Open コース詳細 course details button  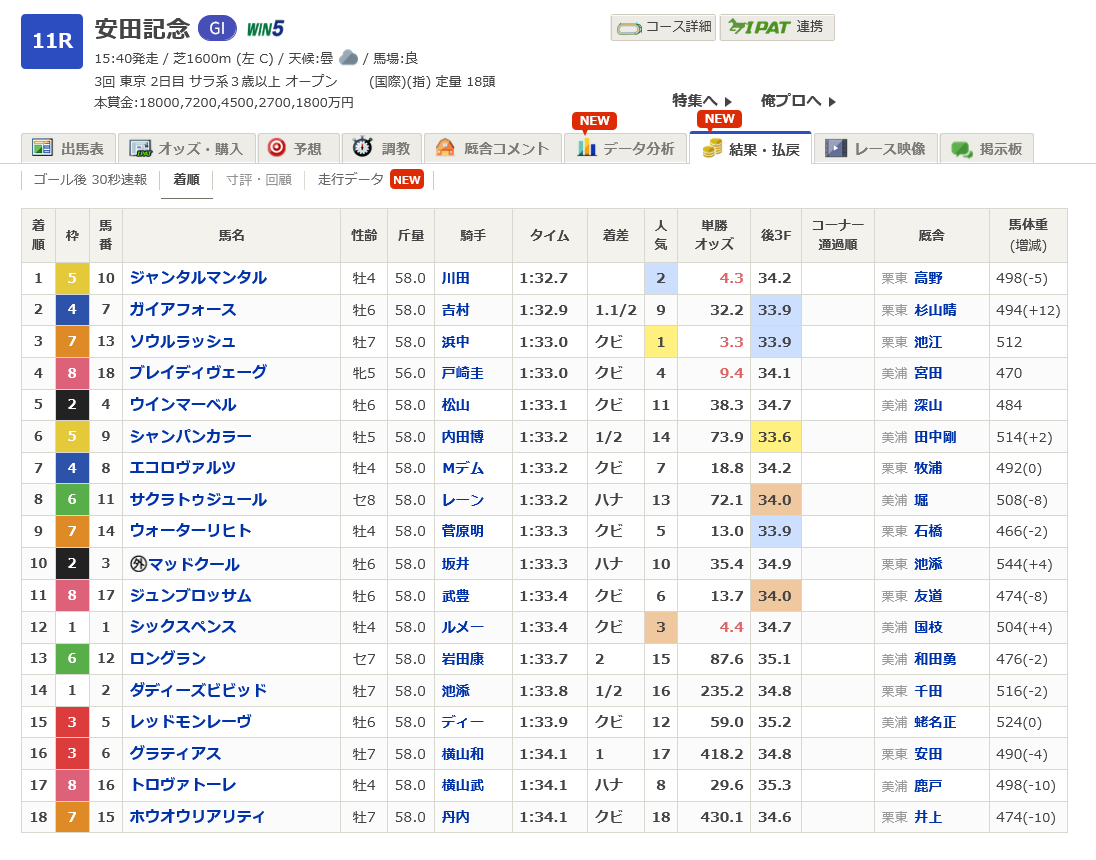tap(663, 27)
